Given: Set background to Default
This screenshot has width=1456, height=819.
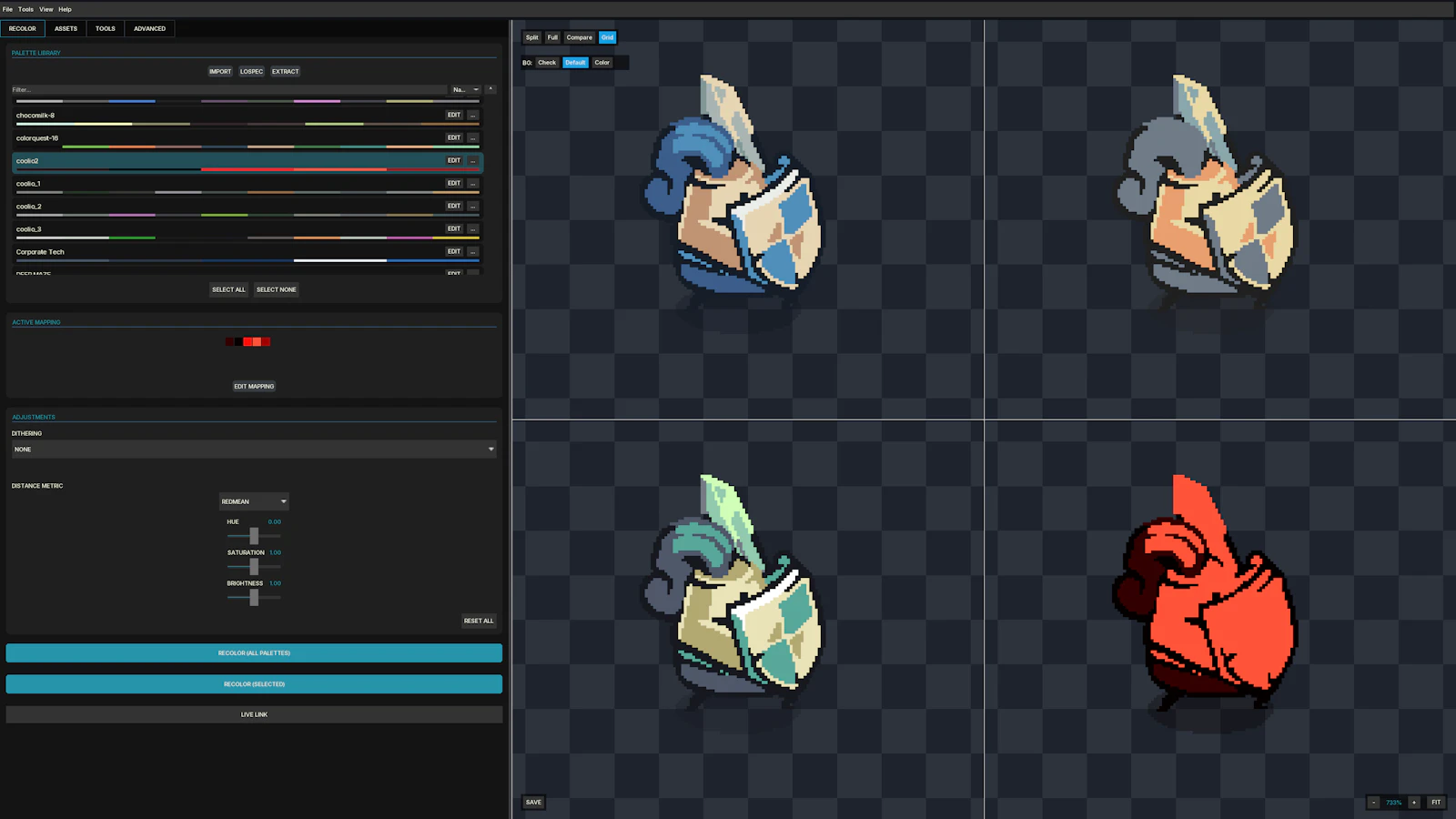Looking at the screenshot, I should (x=575, y=63).
